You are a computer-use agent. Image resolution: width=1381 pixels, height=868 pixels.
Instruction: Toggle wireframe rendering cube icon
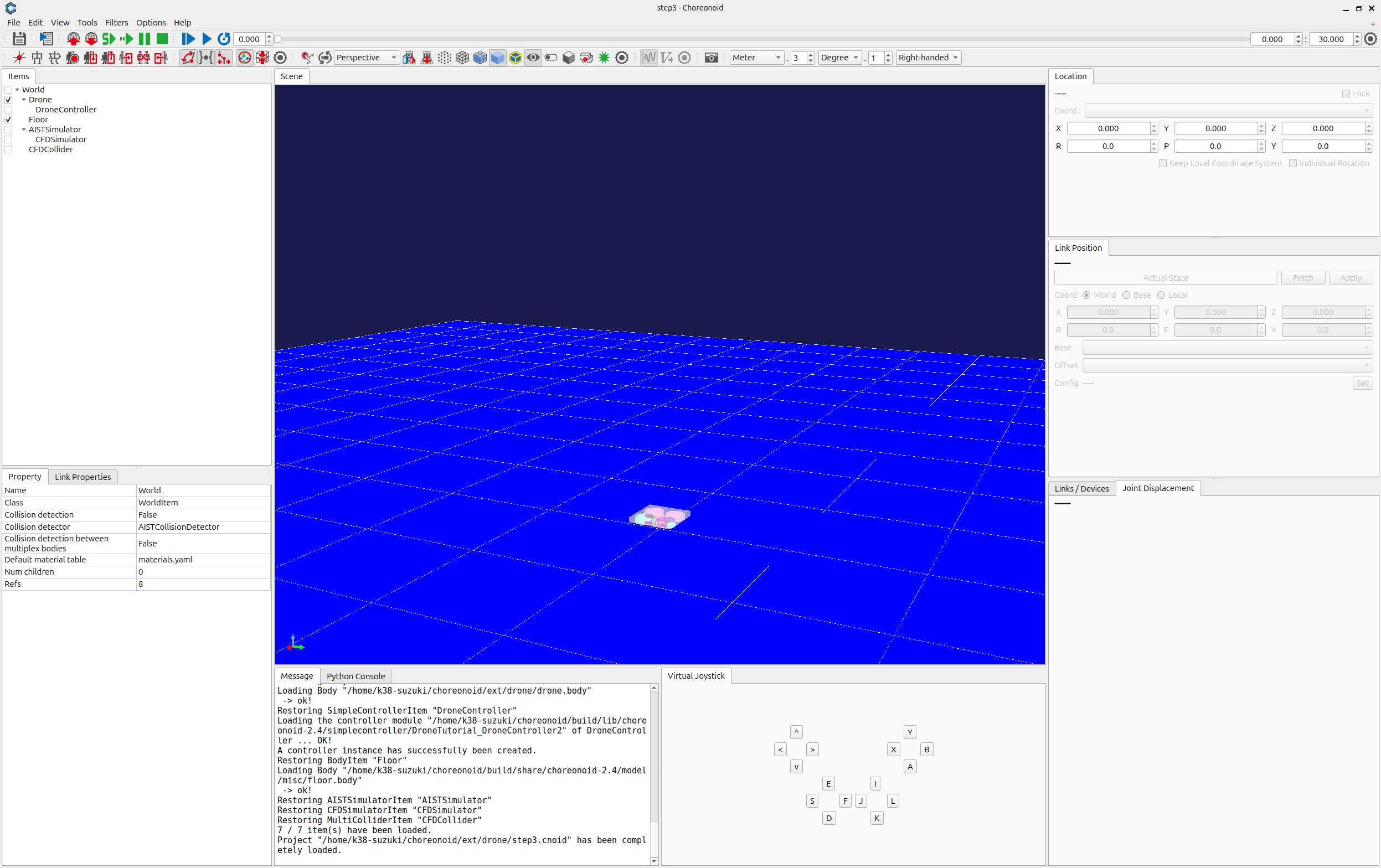coord(462,58)
